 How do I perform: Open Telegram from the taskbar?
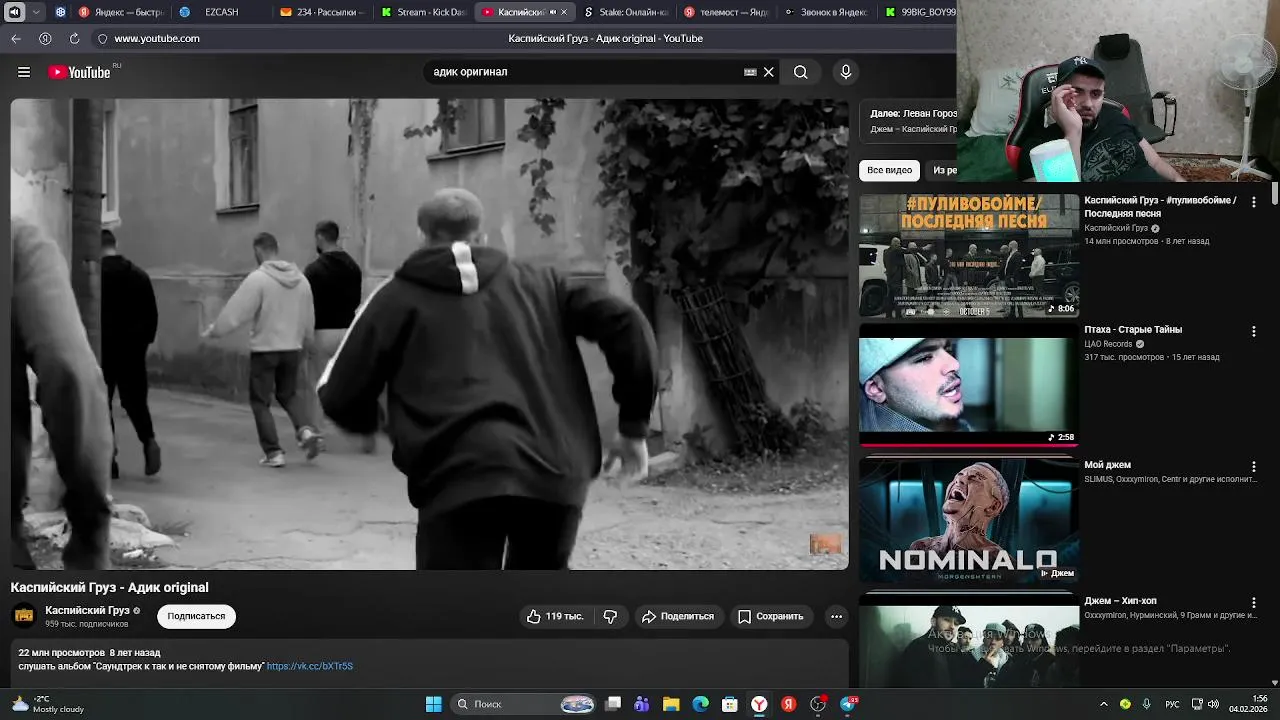click(x=848, y=704)
